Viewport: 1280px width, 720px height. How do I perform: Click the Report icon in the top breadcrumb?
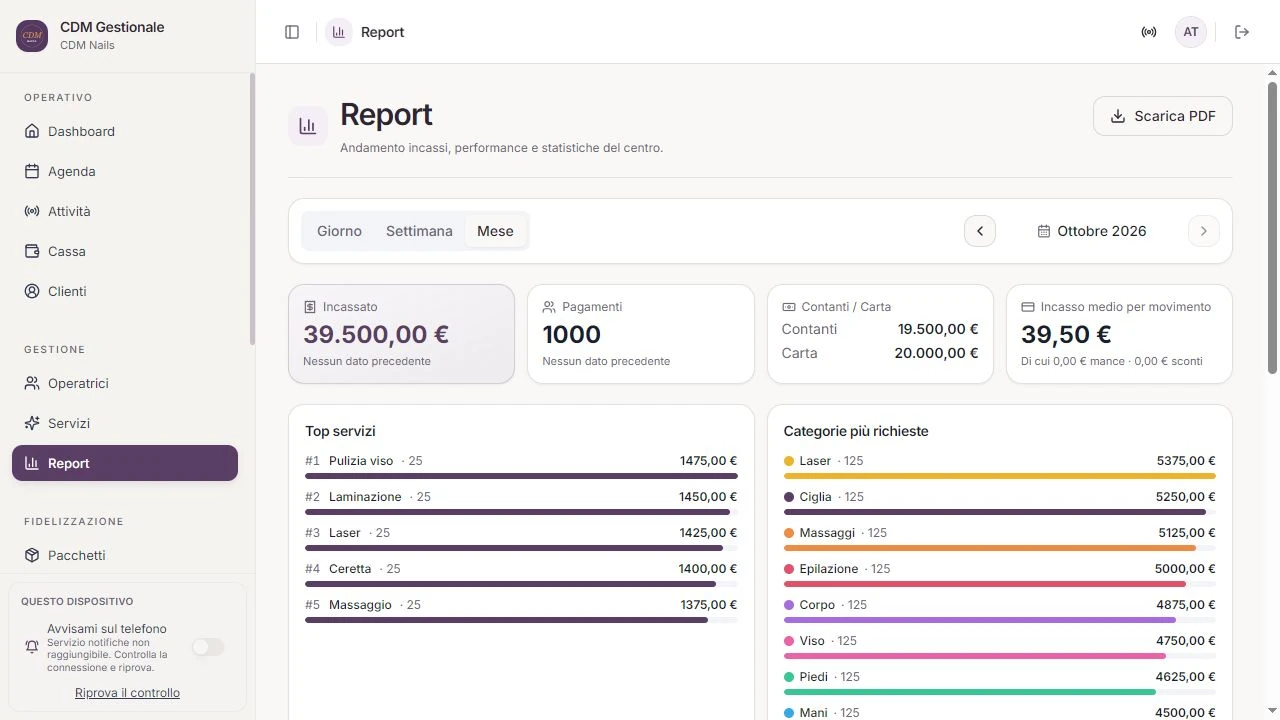pos(339,32)
